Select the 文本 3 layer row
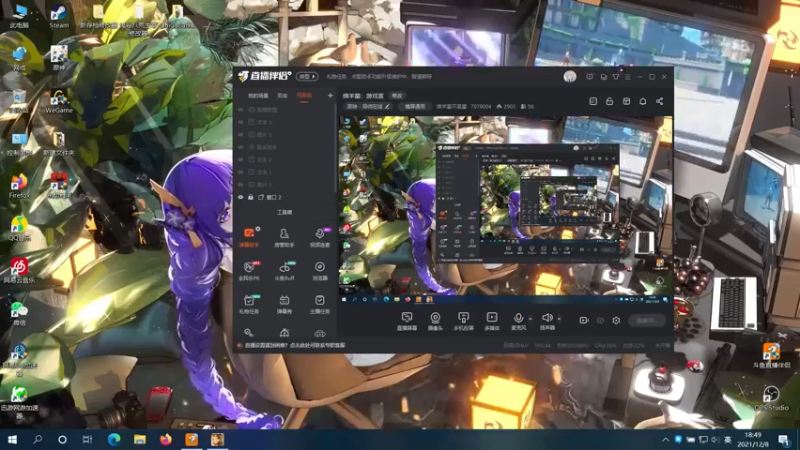Image resolution: width=800 pixels, height=450 pixels. (285, 122)
